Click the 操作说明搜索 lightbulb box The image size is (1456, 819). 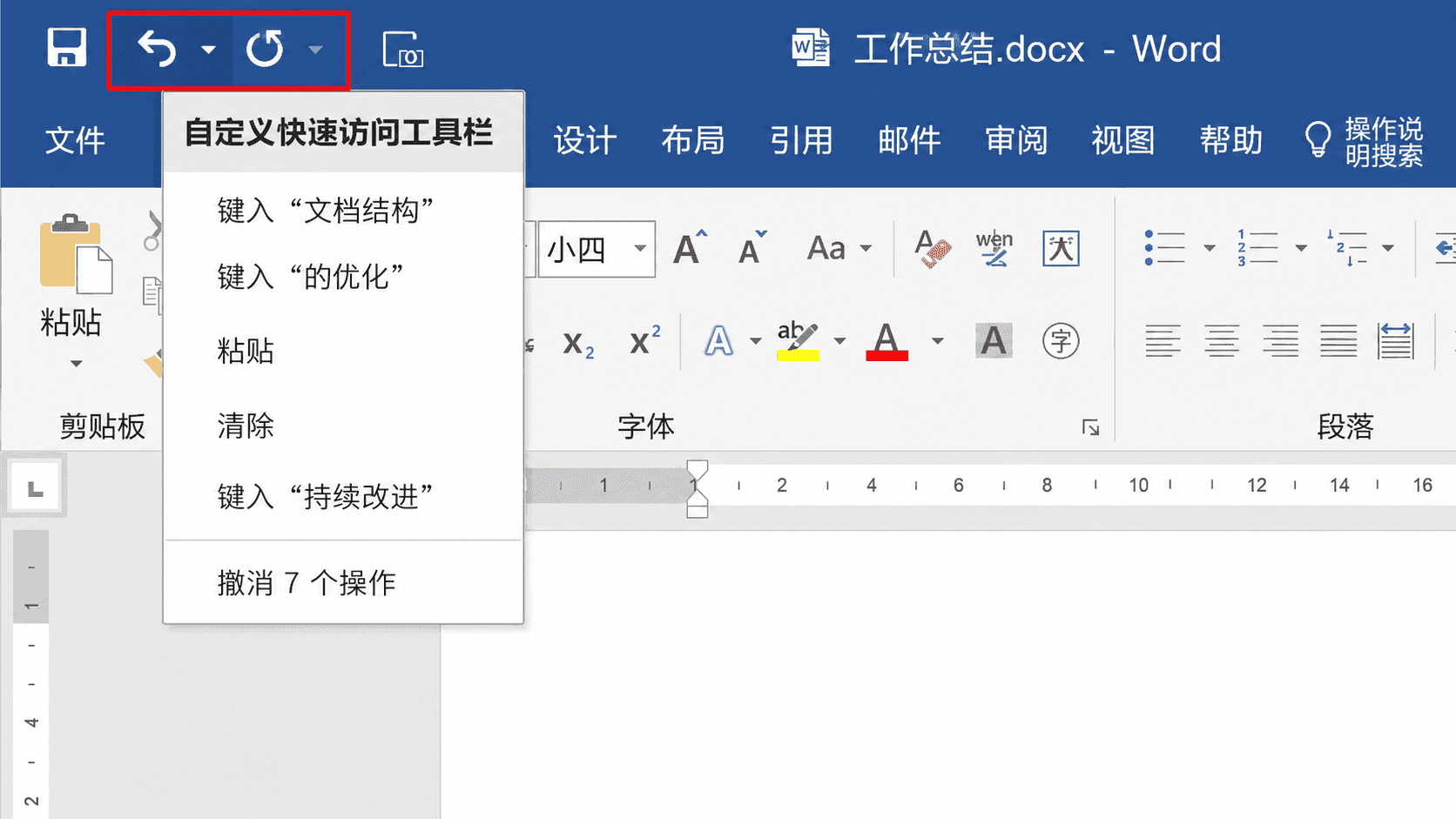[1364, 141]
